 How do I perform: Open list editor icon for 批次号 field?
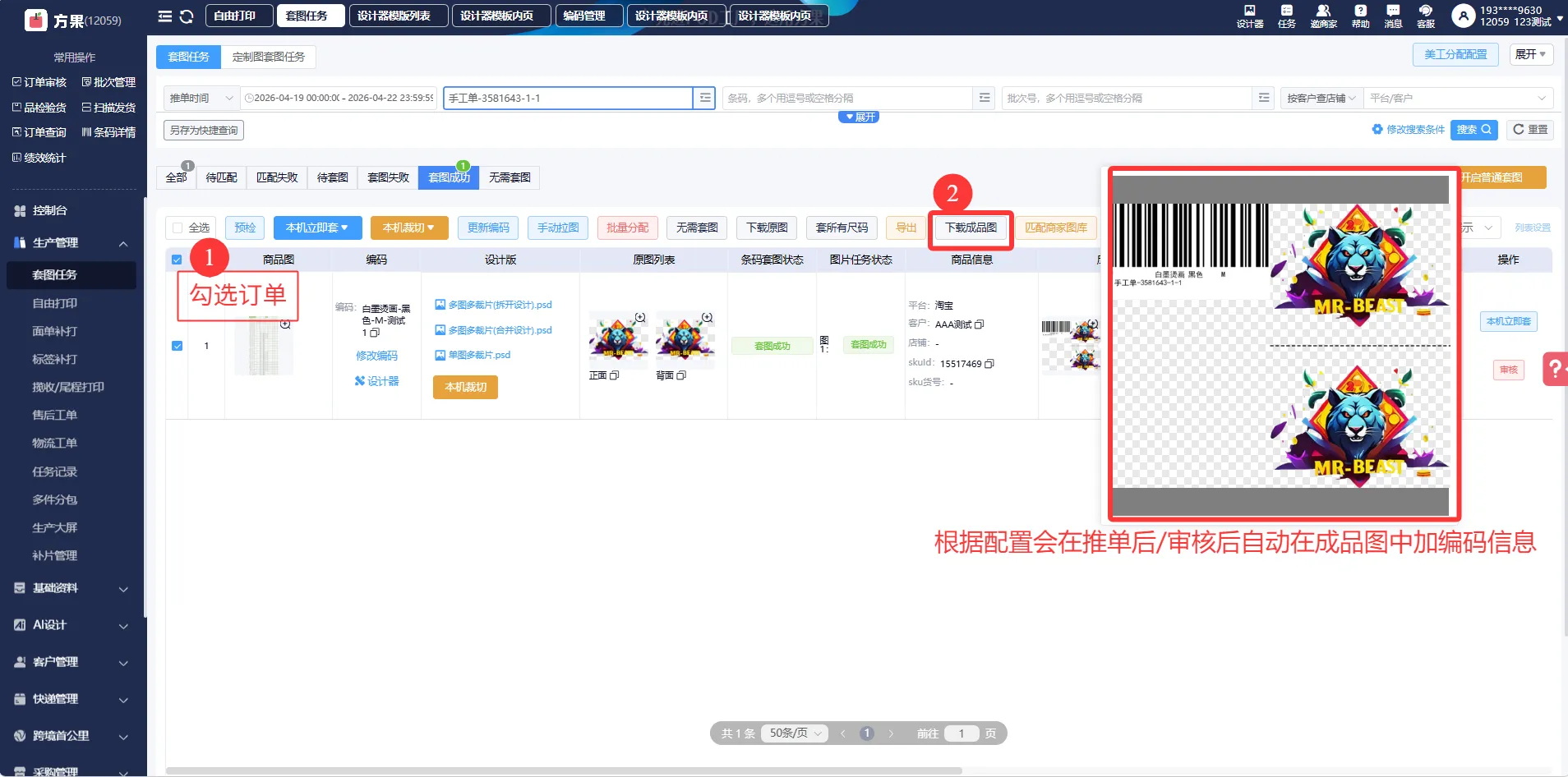click(1264, 98)
